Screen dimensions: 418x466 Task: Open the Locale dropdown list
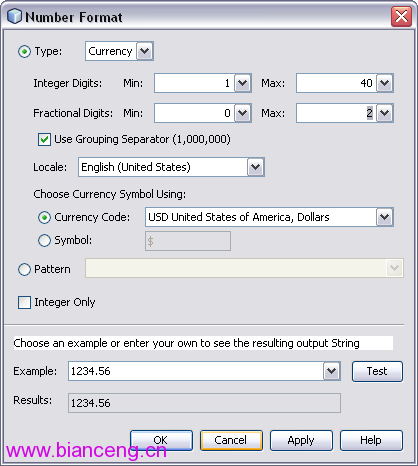(256, 167)
